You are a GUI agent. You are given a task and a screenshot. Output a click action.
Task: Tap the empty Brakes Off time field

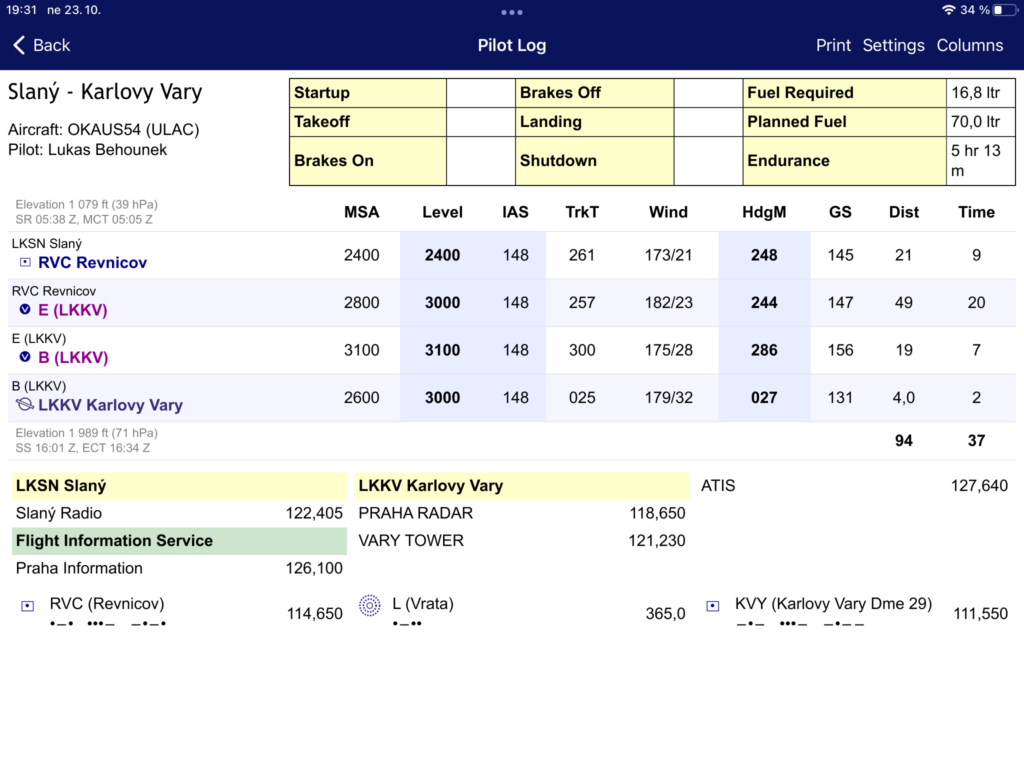pyautogui.click(x=707, y=93)
